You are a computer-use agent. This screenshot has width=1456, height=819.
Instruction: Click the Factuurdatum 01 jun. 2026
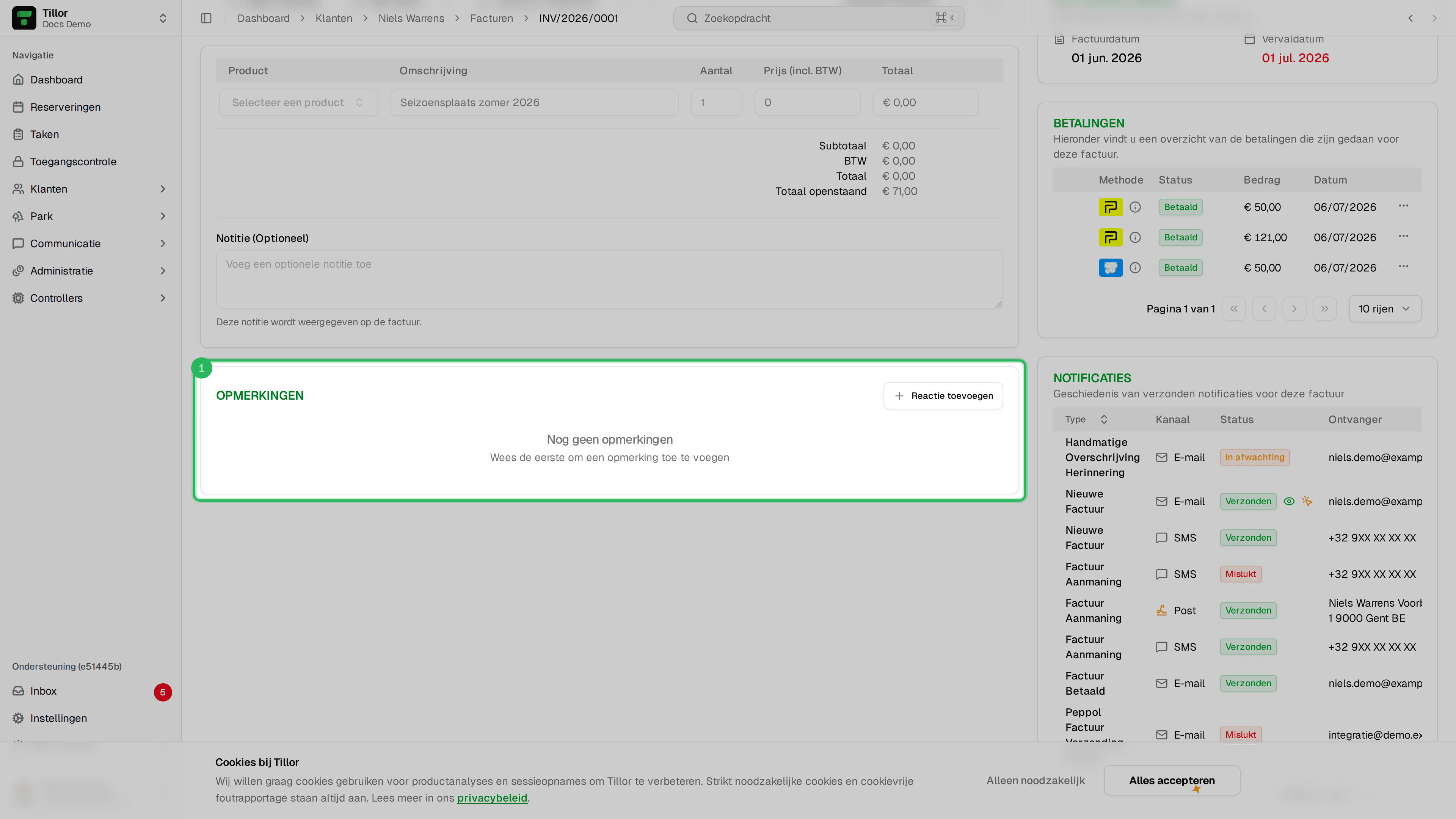point(1106,58)
